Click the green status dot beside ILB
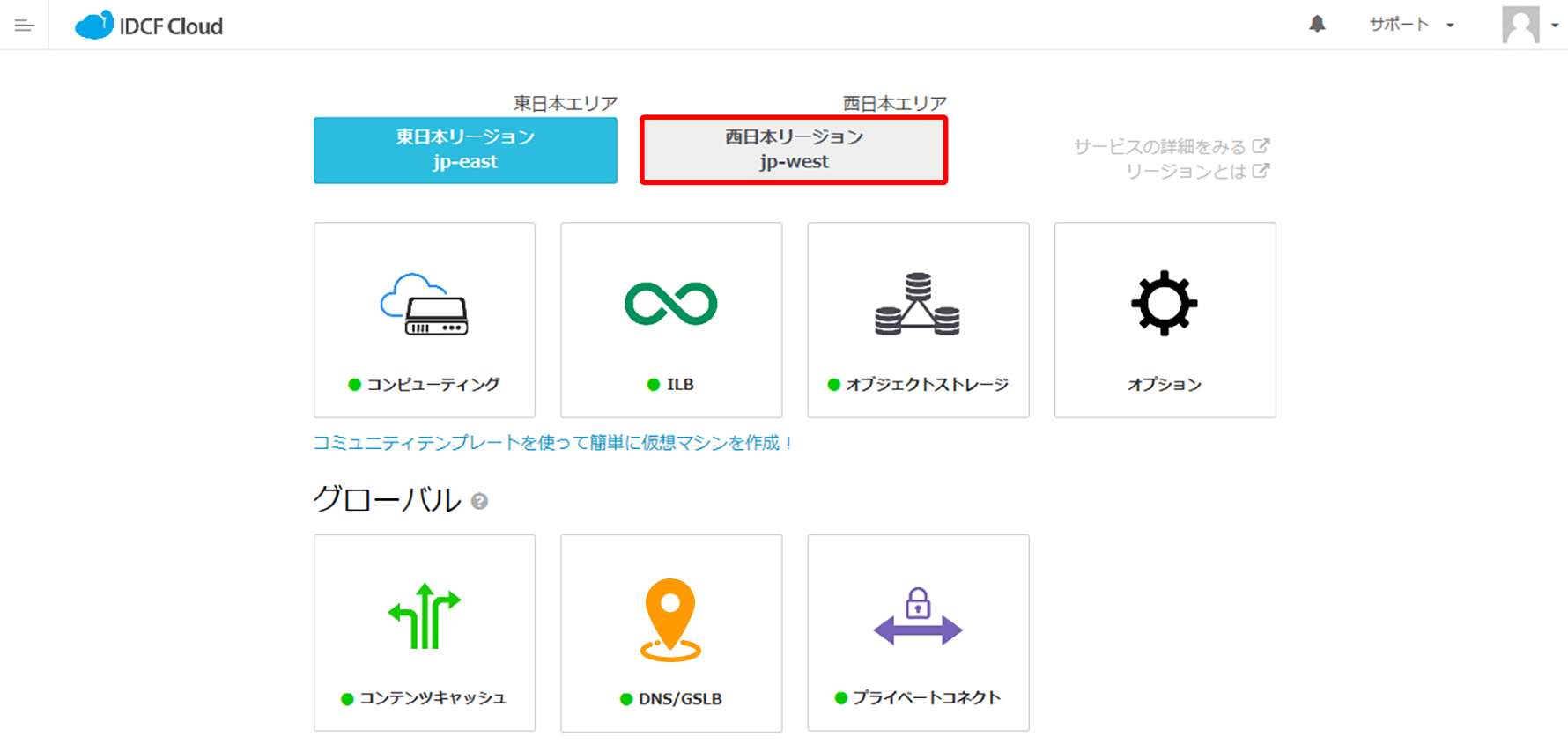Screen dimensions: 1568x744 [x=654, y=384]
